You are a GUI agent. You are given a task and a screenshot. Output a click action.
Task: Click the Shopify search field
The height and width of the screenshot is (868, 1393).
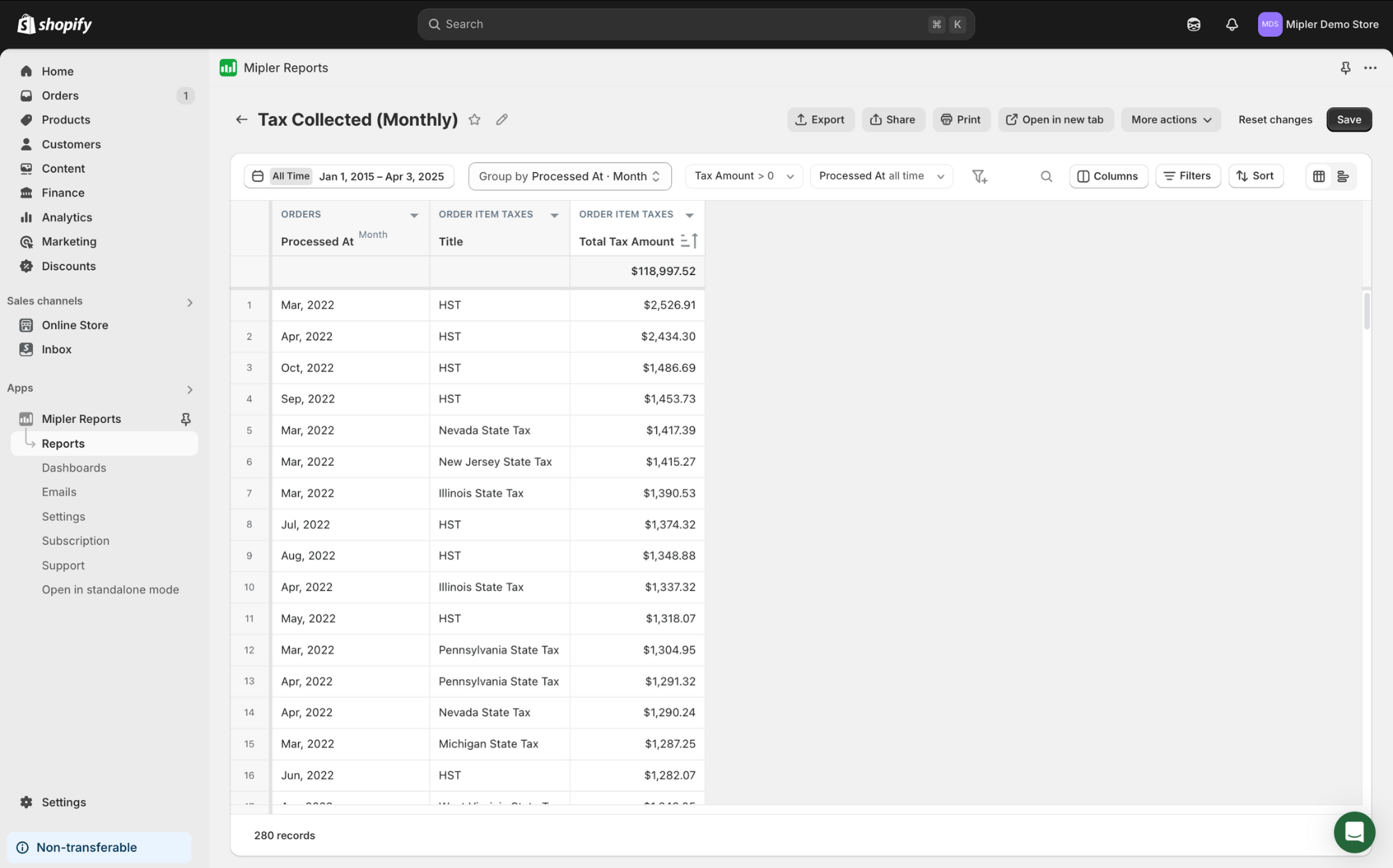pyautogui.click(x=695, y=24)
